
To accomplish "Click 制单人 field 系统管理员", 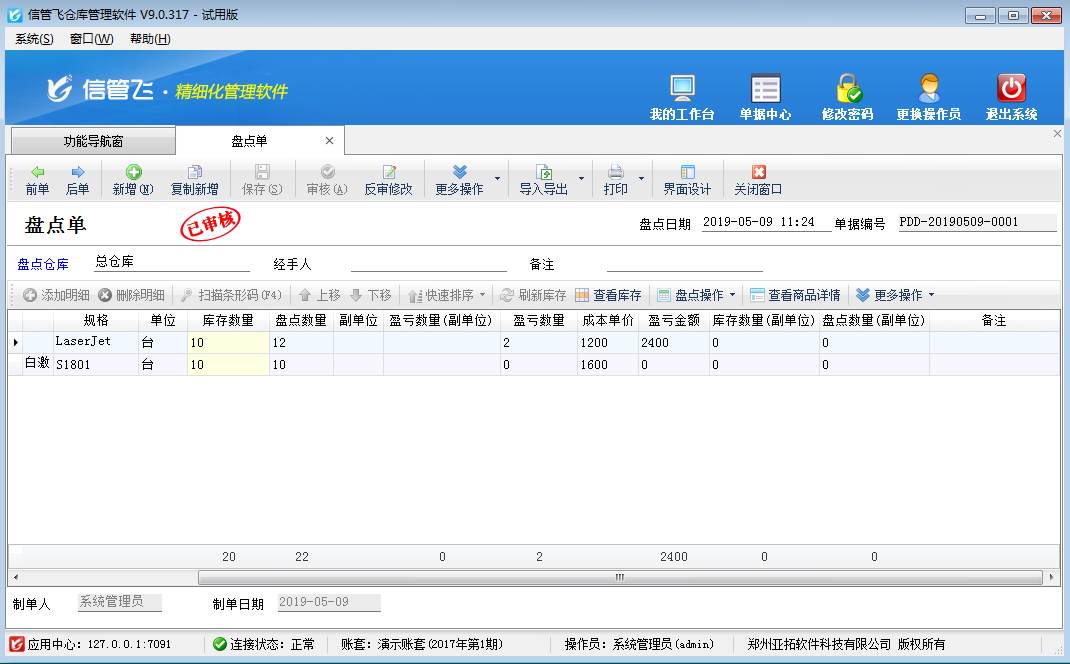I will [119, 602].
